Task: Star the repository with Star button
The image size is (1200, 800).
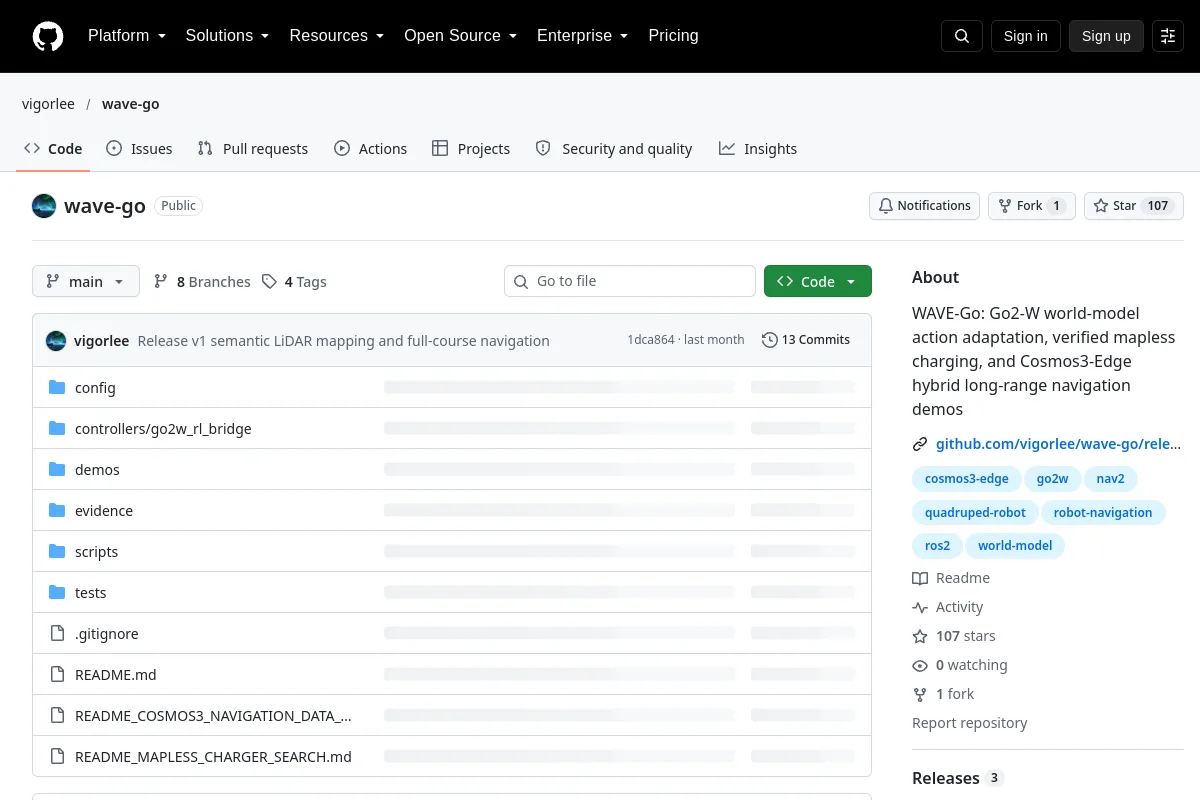Action: point(1134,206)
